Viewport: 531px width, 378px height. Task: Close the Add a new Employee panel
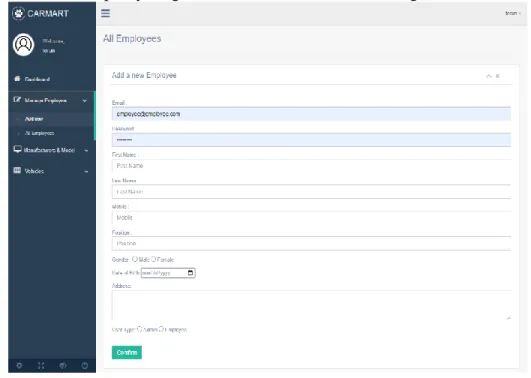pos(498,76)
